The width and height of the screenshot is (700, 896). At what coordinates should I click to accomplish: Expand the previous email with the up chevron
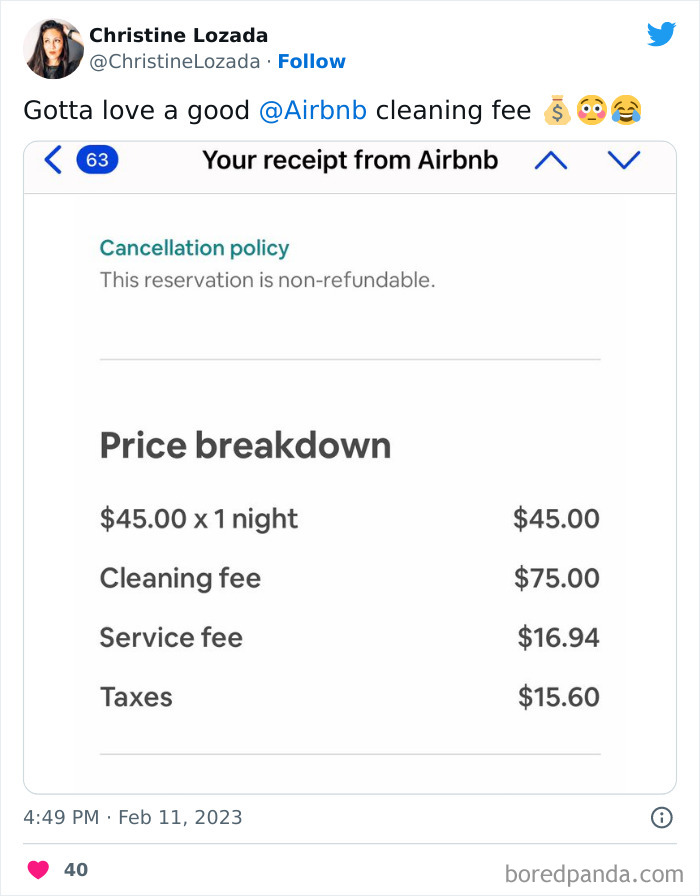click(x=549, y=159)
